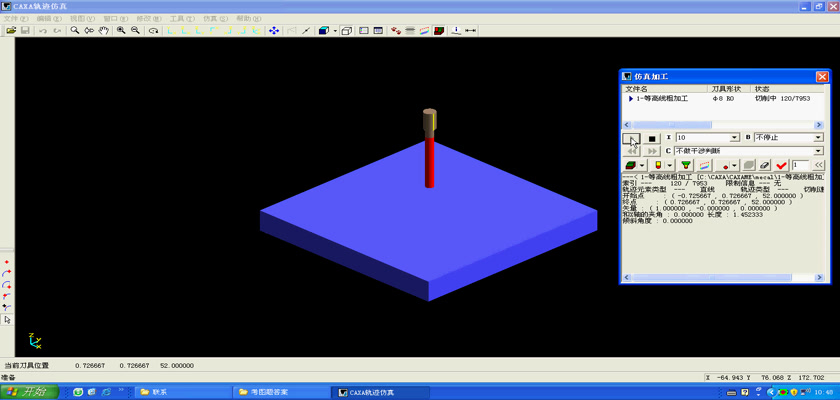Click the zoom out magnifier icon

135,31
